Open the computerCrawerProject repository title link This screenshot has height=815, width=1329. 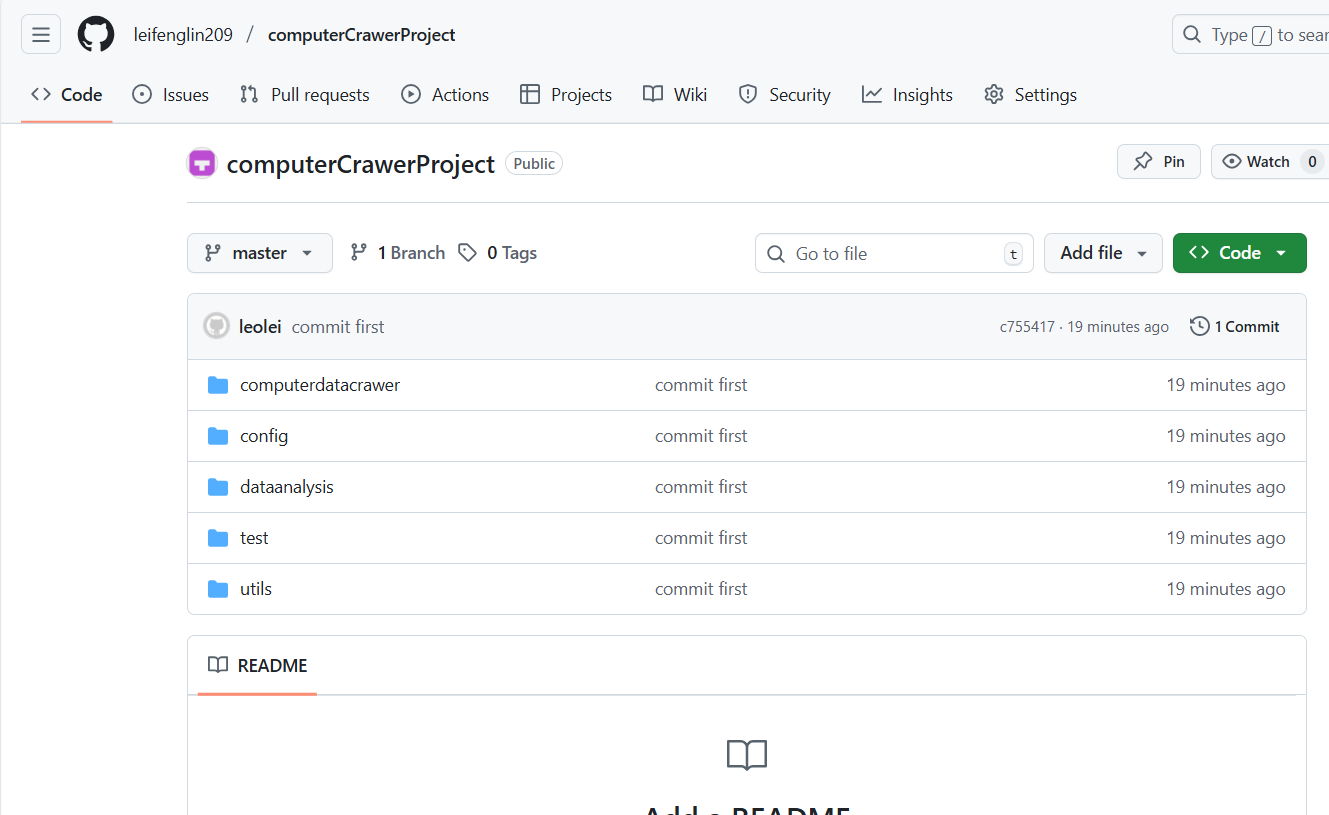[x=361, y=164]
